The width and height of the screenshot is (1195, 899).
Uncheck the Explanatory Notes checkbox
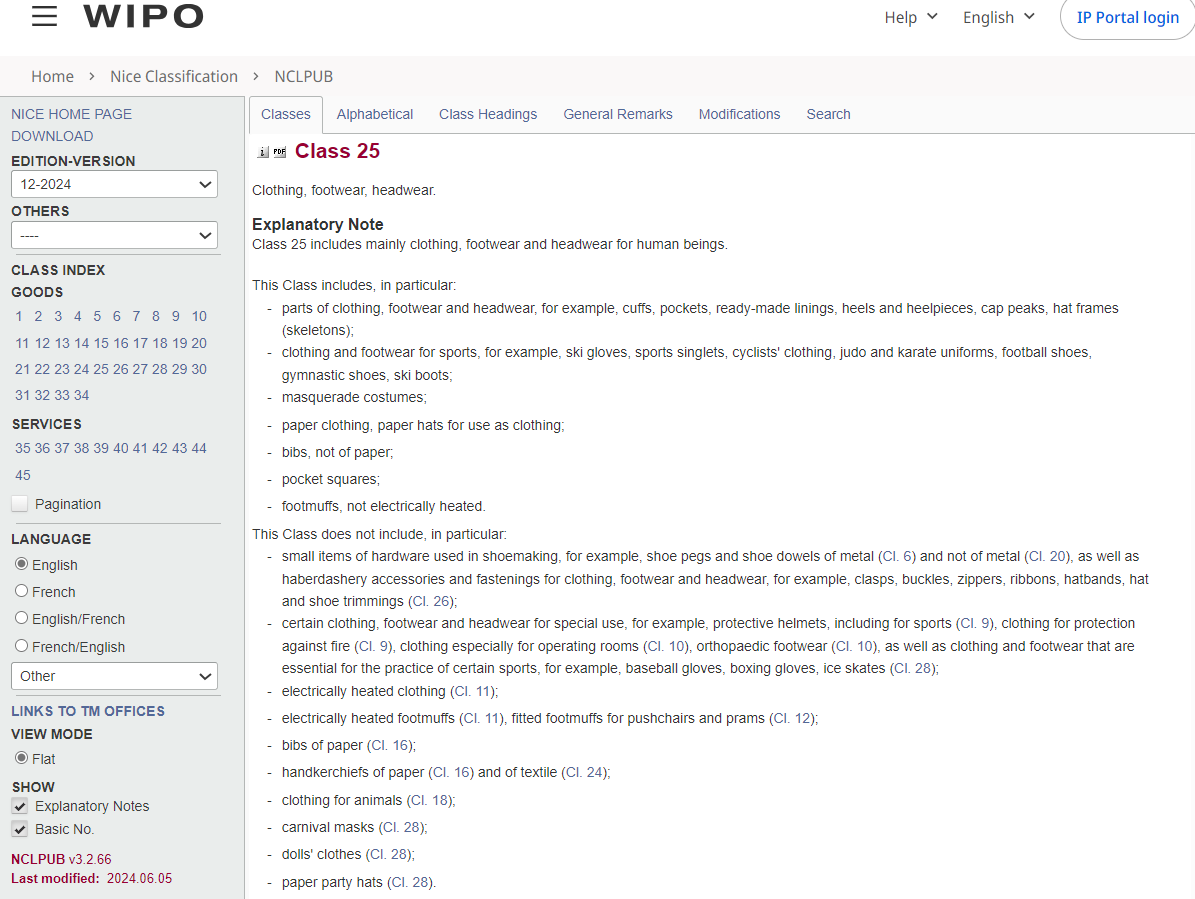click(20, 806)
